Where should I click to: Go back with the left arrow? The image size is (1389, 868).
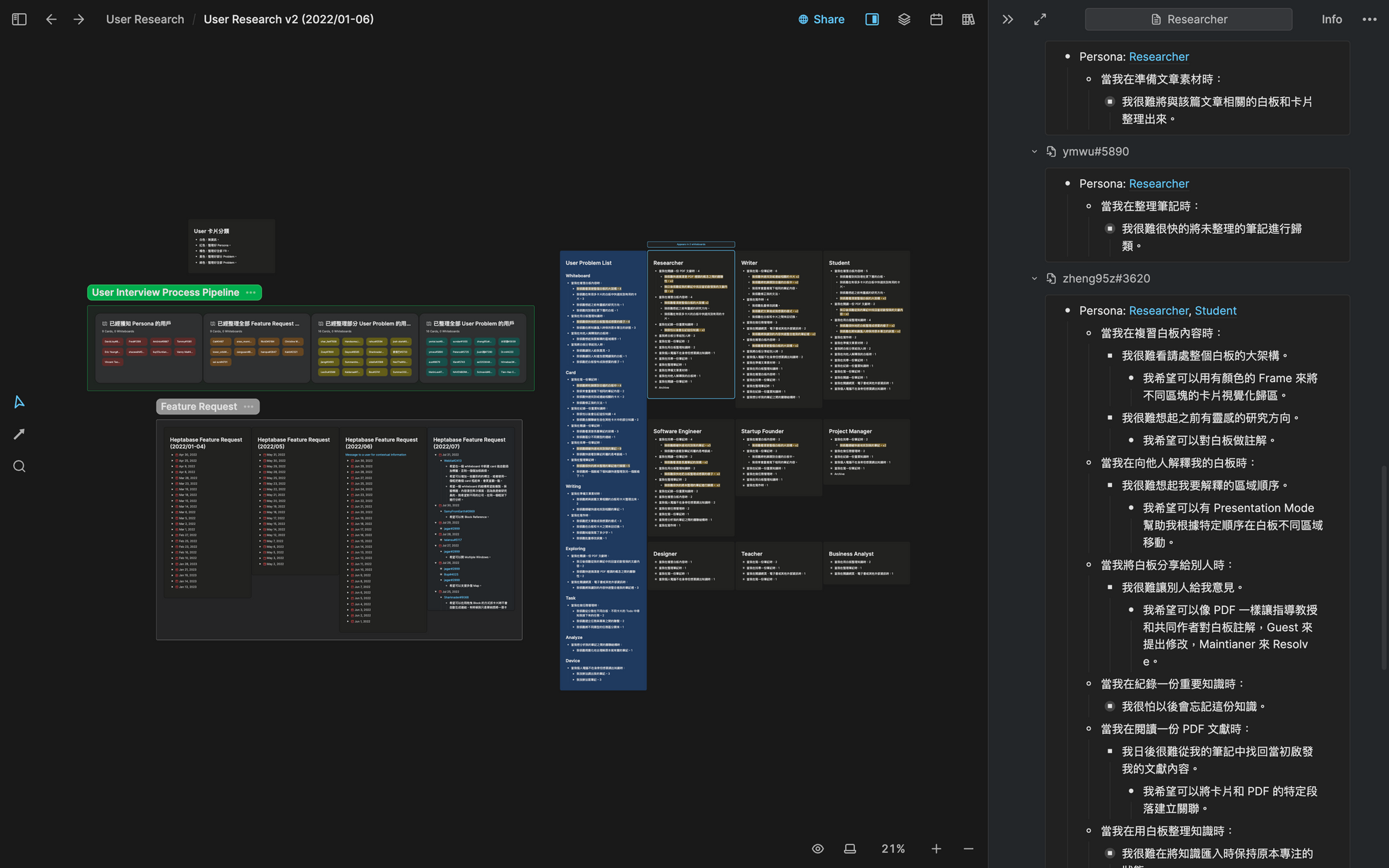[51, 19]
